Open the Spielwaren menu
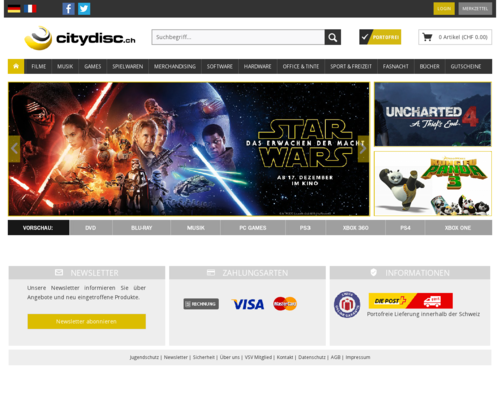The image size is (500, 400). 128,66
